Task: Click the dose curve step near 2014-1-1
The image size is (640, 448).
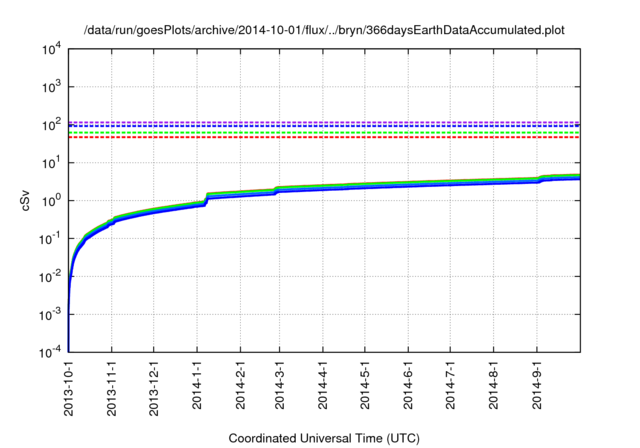Action: pos(206,199)
